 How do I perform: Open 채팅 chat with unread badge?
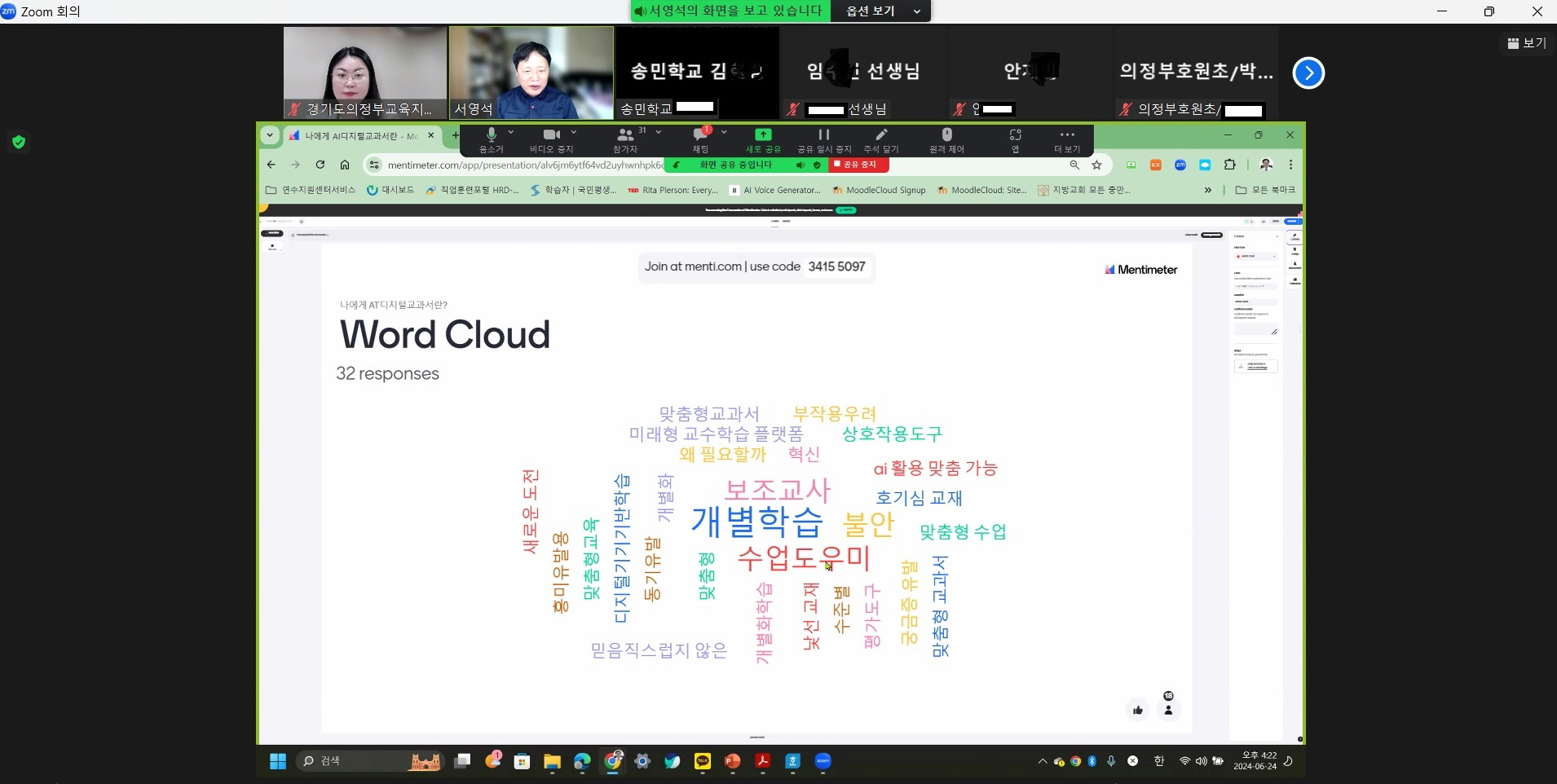point(701,139)
